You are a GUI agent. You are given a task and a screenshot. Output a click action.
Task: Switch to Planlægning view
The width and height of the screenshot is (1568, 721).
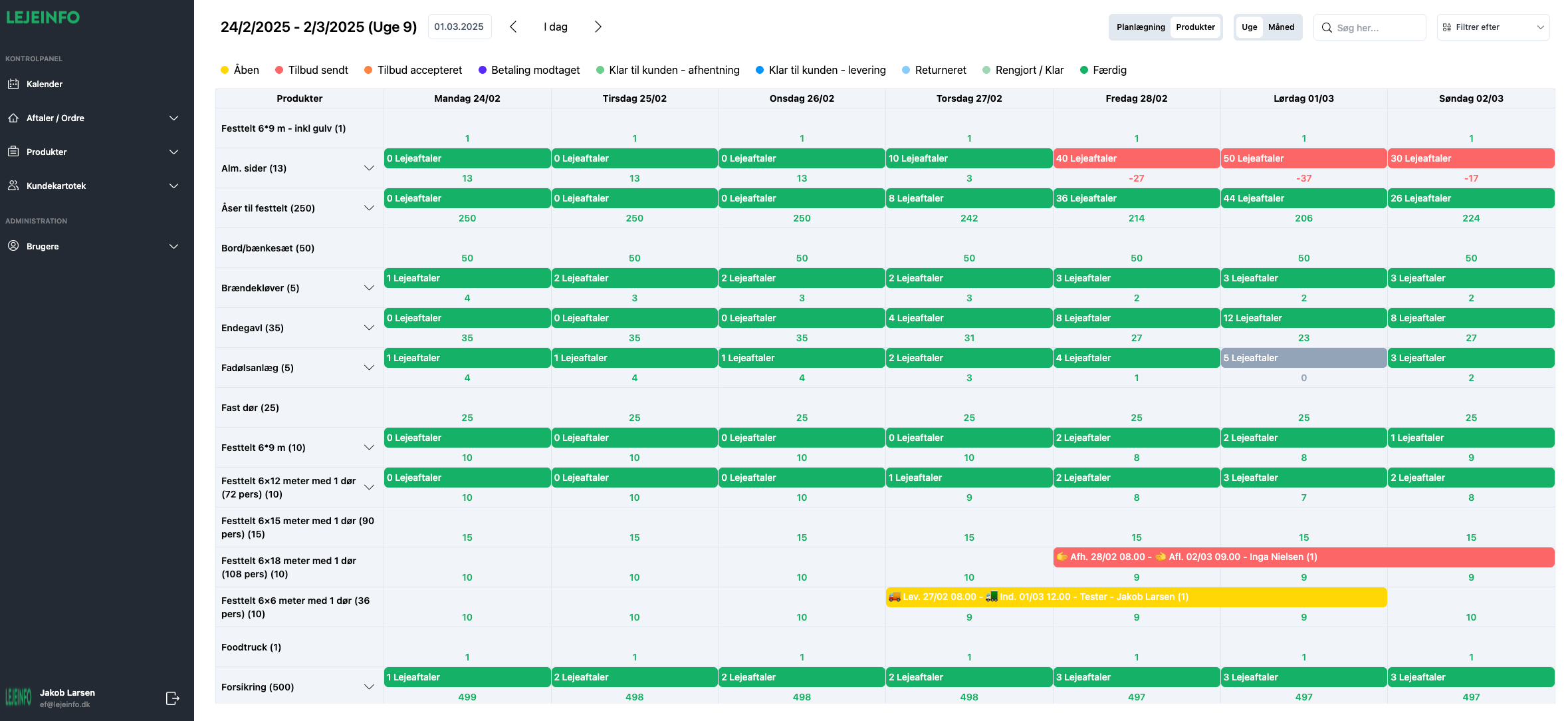(1141, 27)
